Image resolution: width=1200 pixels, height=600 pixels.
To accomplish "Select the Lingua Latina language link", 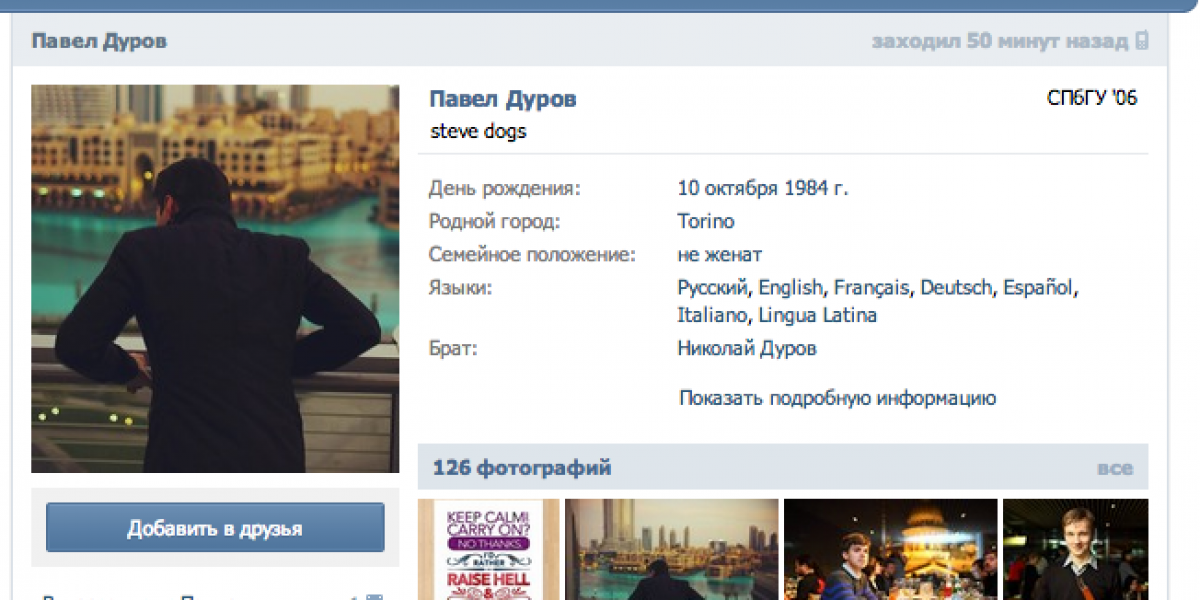I will pos(817,315).
